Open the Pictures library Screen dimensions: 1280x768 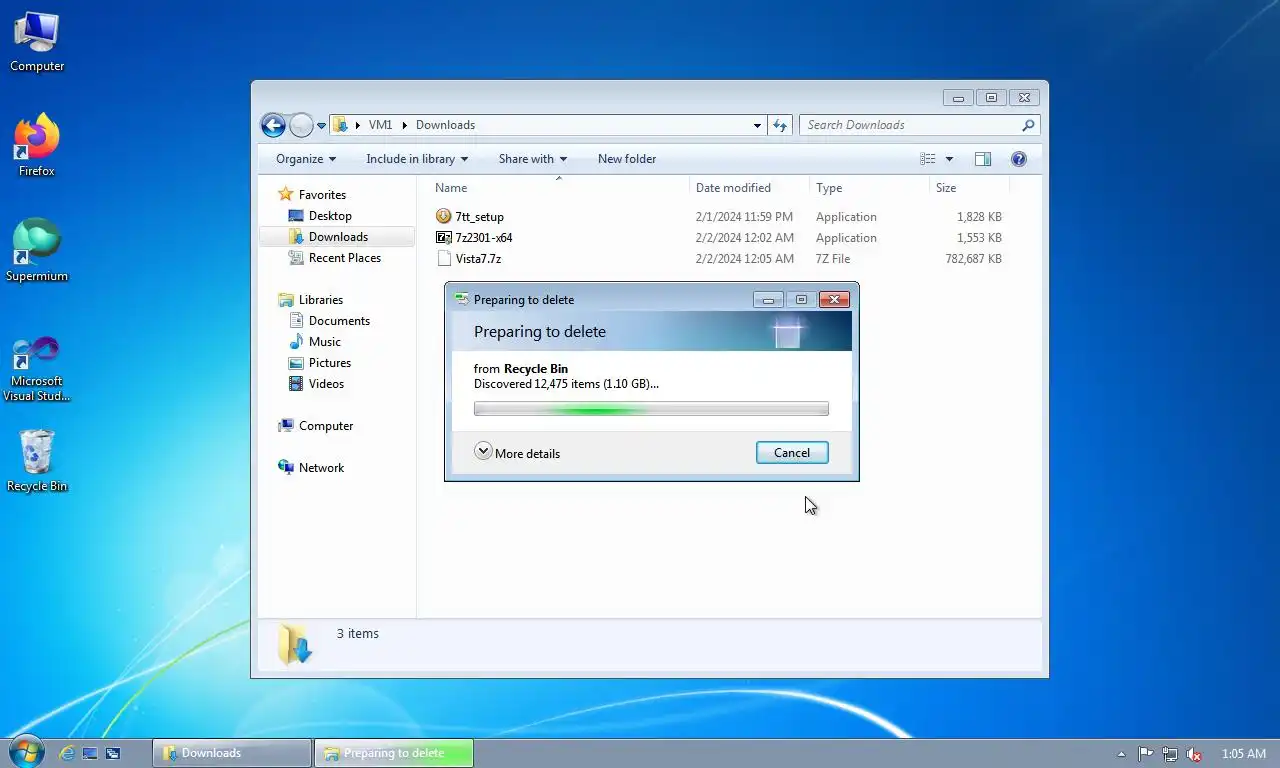click(x=330, y=363)
